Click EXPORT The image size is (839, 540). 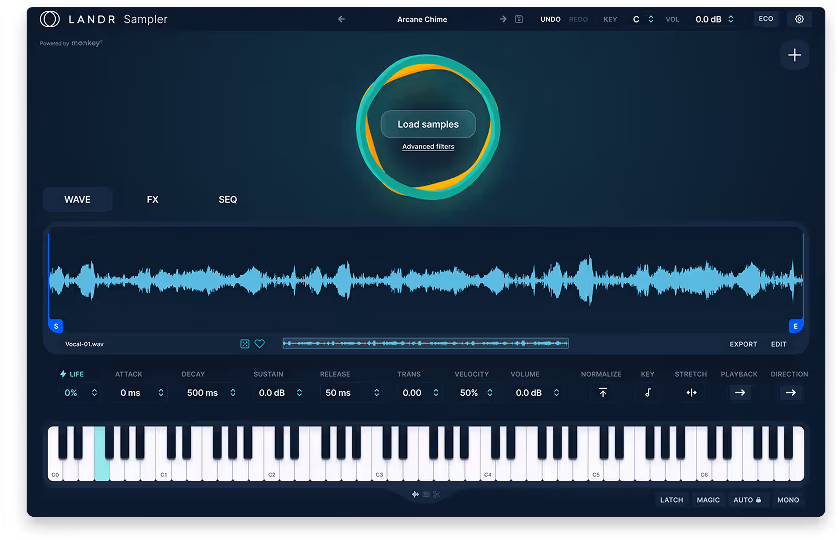pyautogui.click(x=743, y=344)
